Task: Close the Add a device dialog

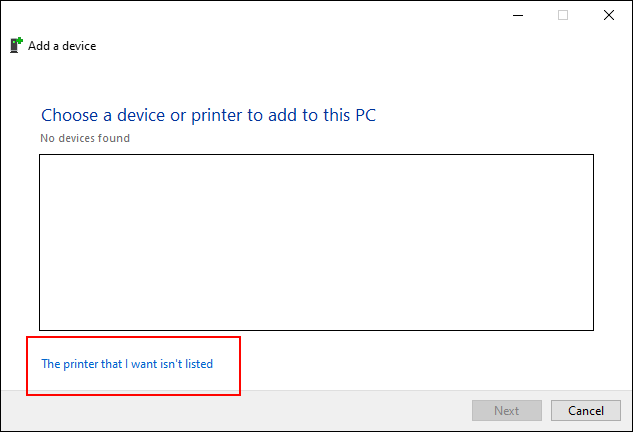Action: [609, 15]
